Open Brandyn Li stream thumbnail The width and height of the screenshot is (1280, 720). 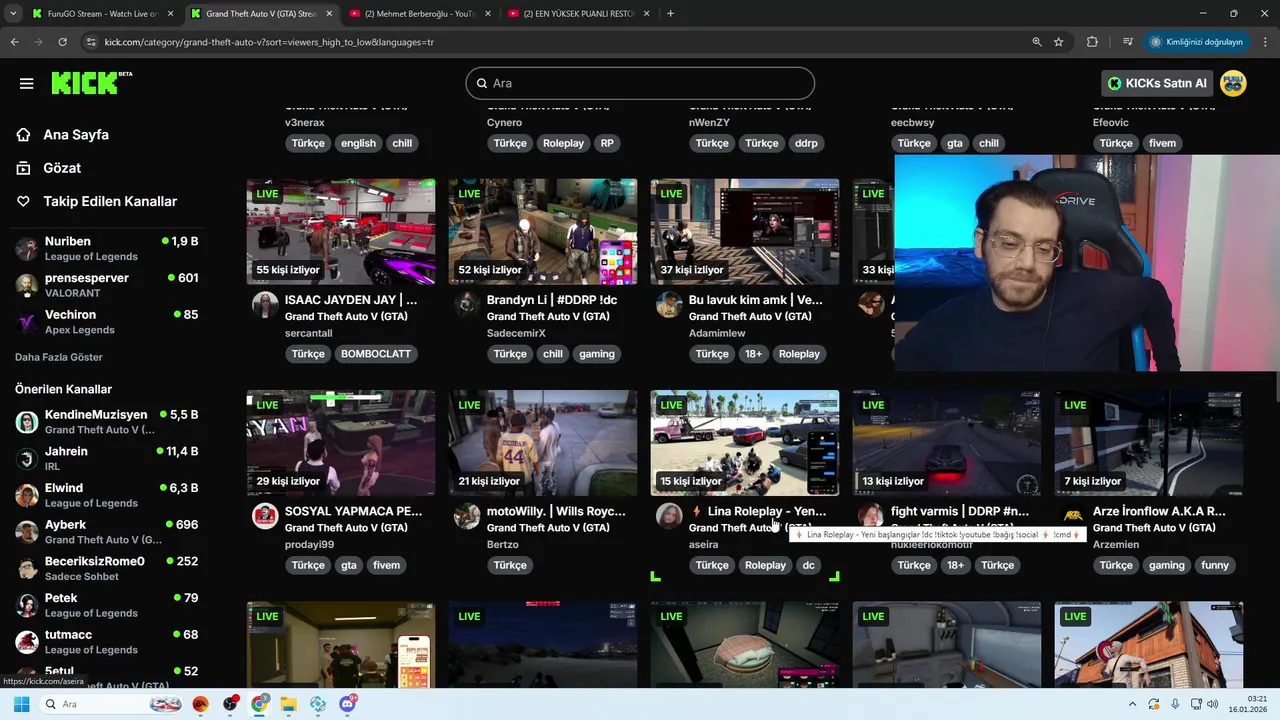(x=543, y=232)
